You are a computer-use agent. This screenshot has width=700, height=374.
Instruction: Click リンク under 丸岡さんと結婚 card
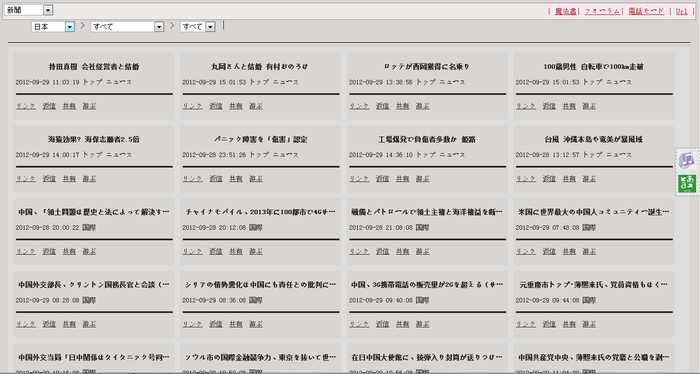coord(192,106)
